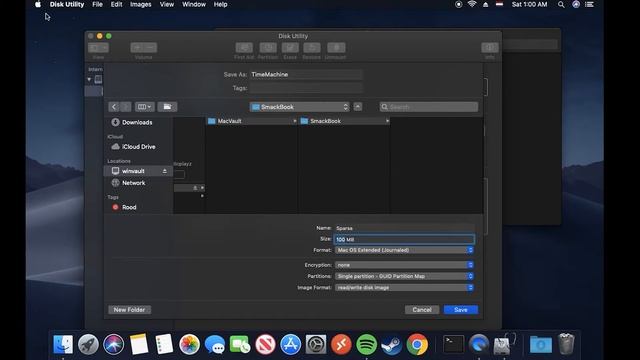Select Downloads in the sidebar
The height and width of the screenshot is (360, 640).
(138, 122)
